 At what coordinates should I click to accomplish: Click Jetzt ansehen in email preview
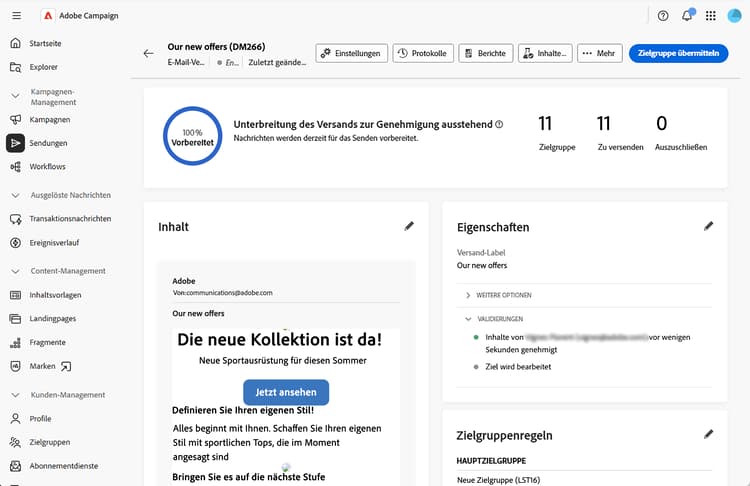pyautogui.click(x=286, y=392)
